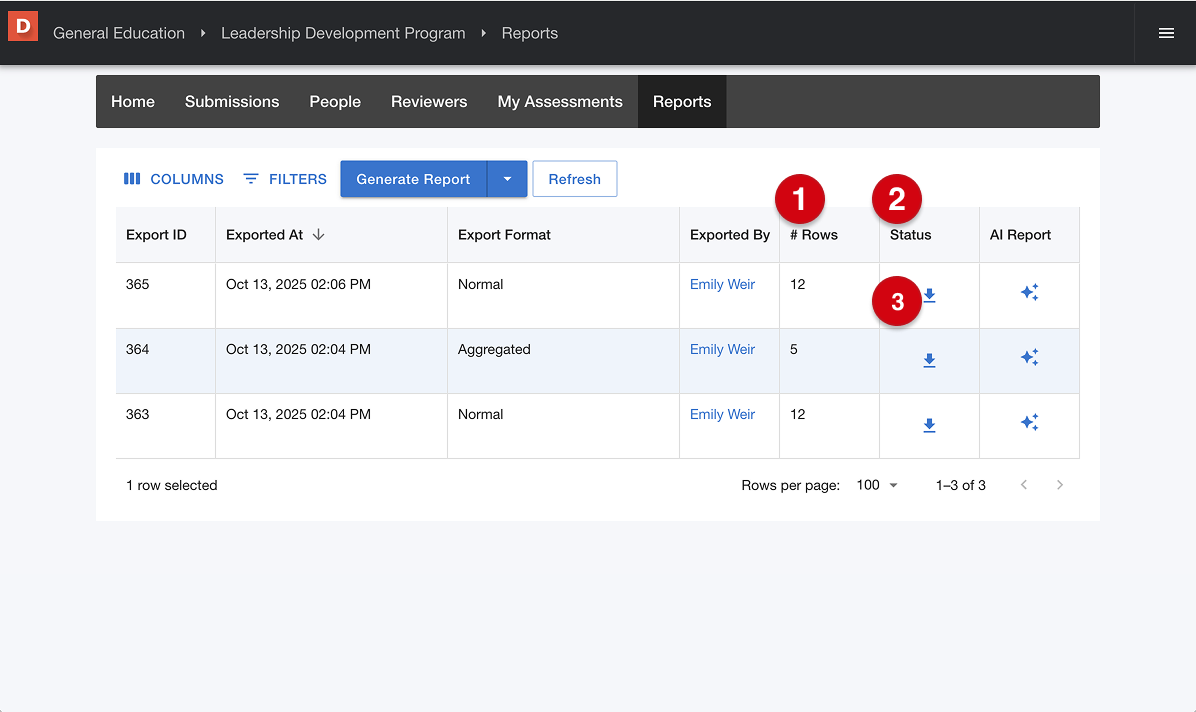
Task: Open Emily Weir link in row 364
Action: tap(722, 350)
